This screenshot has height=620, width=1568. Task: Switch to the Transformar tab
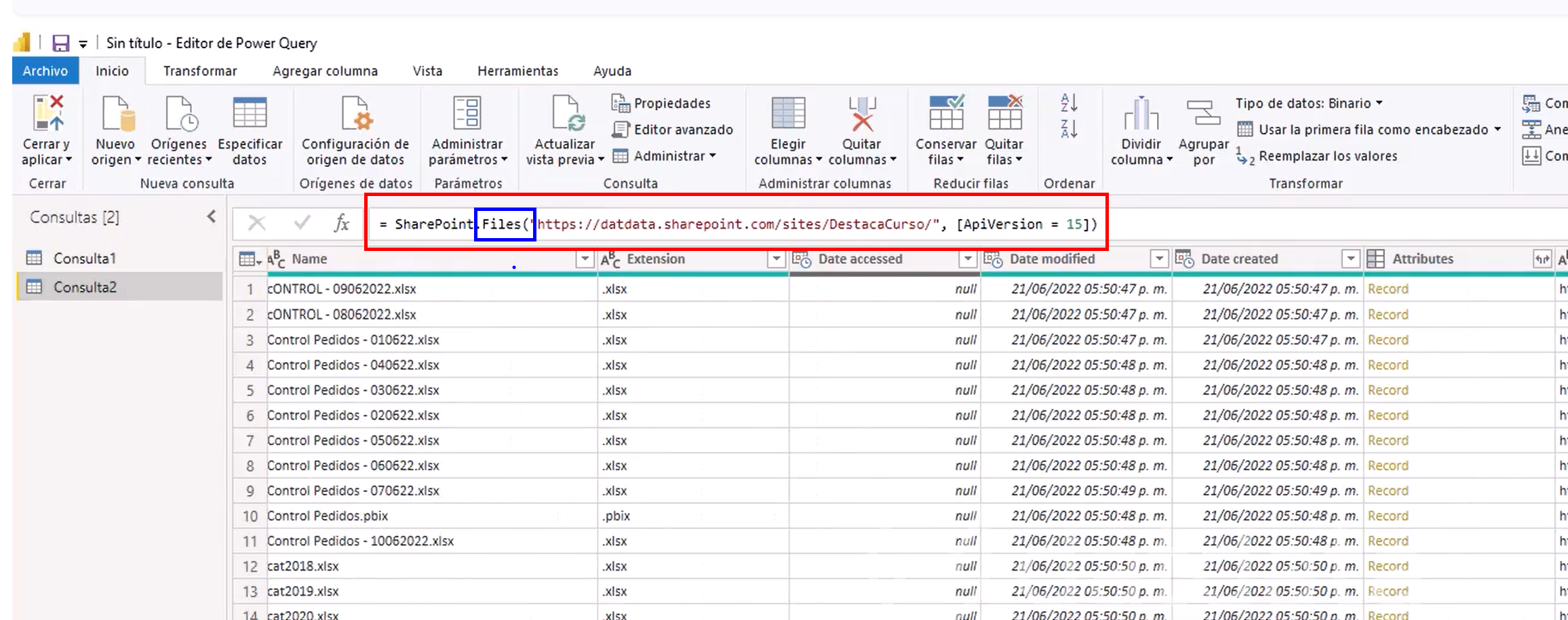[200, 71]
